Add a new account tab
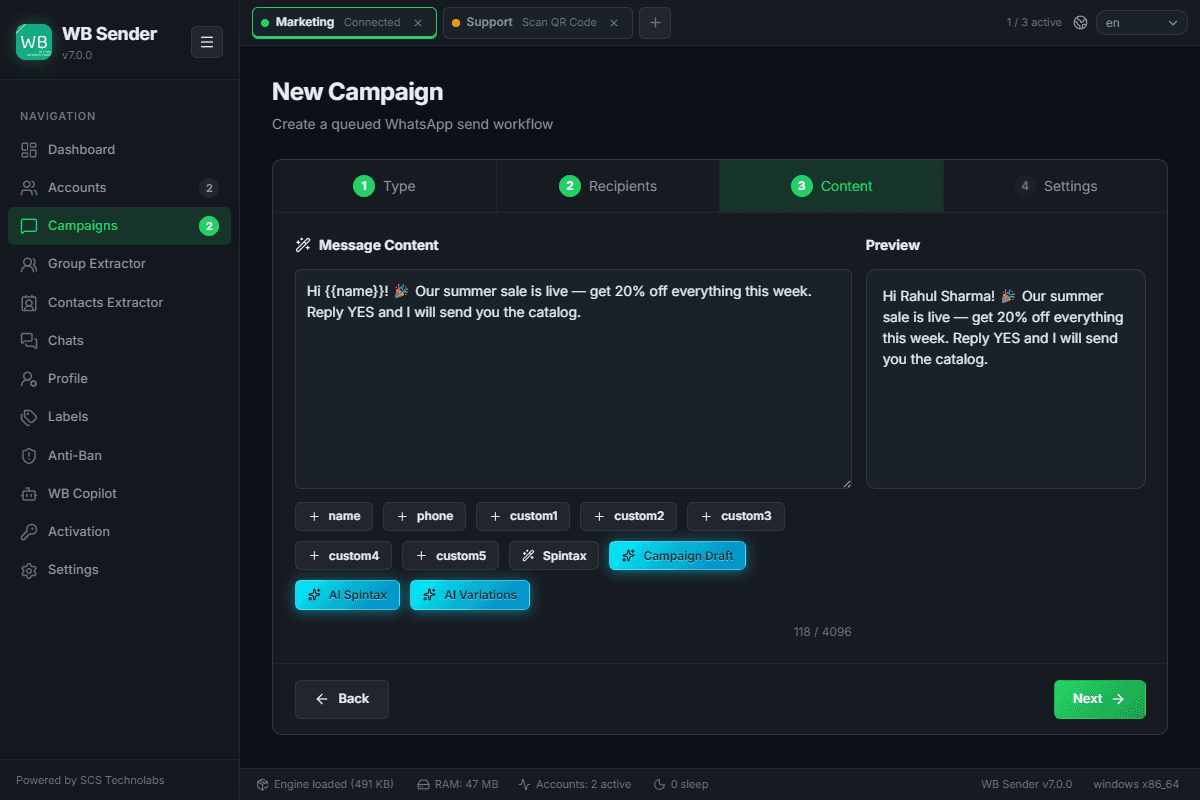This screenshot has width=1200, height=800. pyautogui.click(x=655, y=22)
